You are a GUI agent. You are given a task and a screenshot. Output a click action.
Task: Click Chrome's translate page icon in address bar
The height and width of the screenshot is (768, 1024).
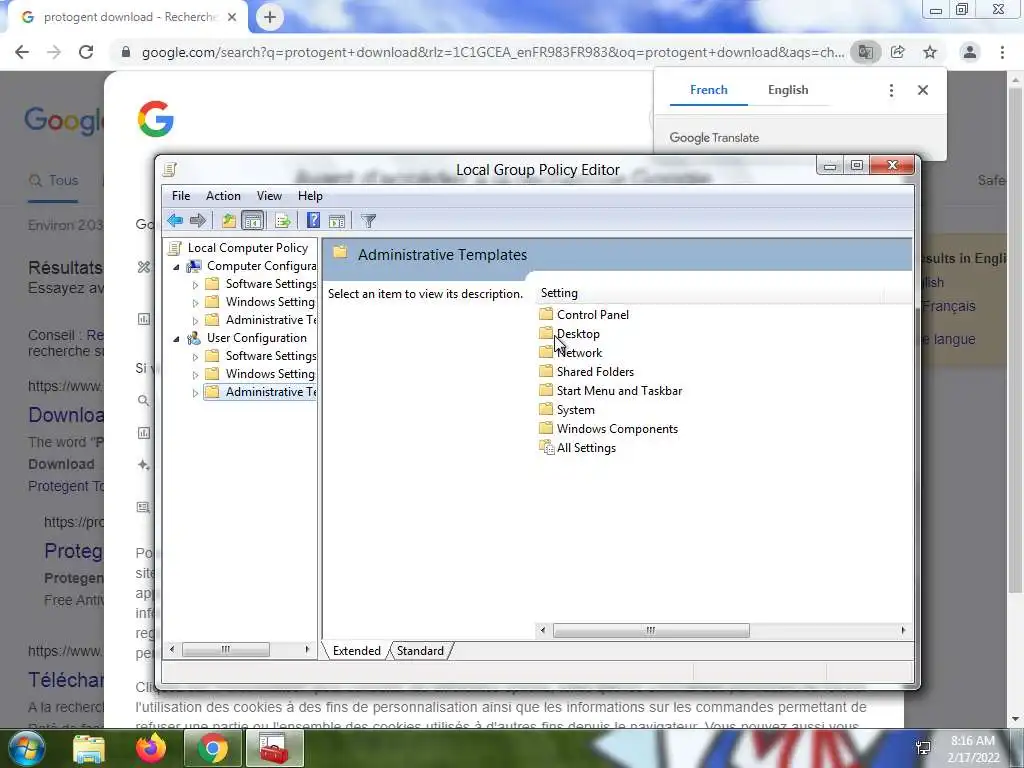pos(865,52)
